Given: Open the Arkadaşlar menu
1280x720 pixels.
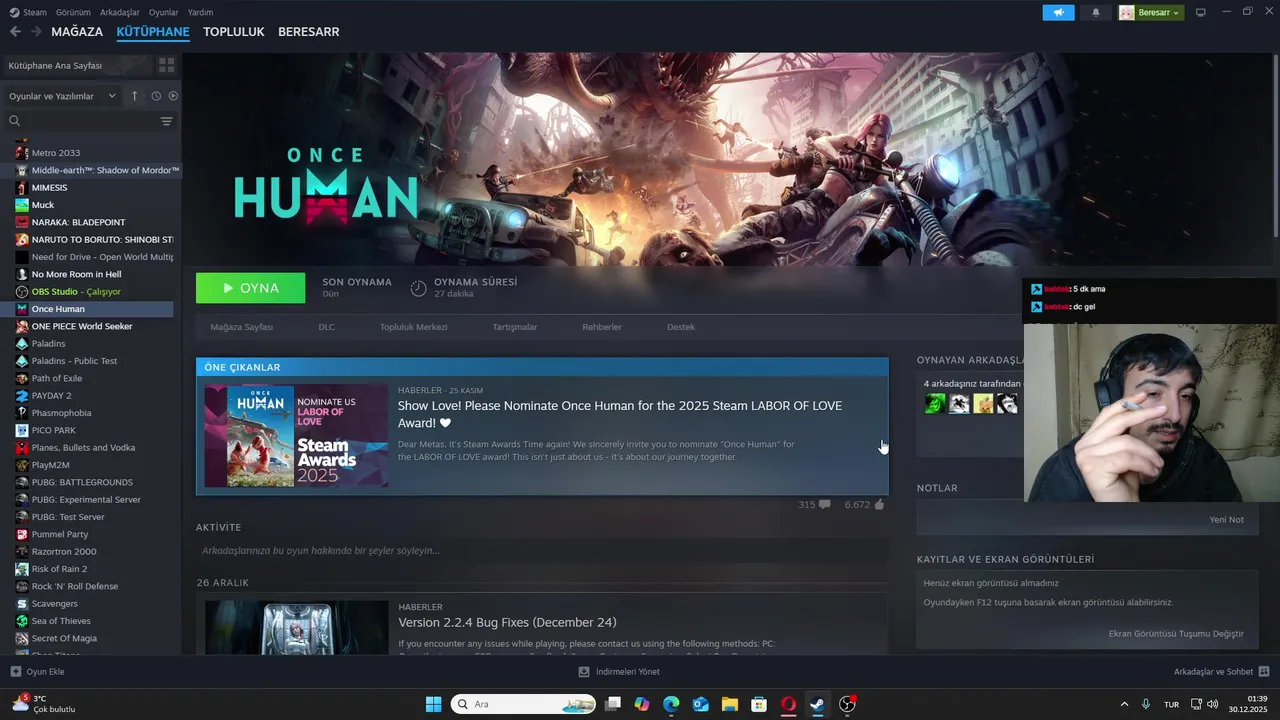Looking at the screenshot, I should [120, 12].
